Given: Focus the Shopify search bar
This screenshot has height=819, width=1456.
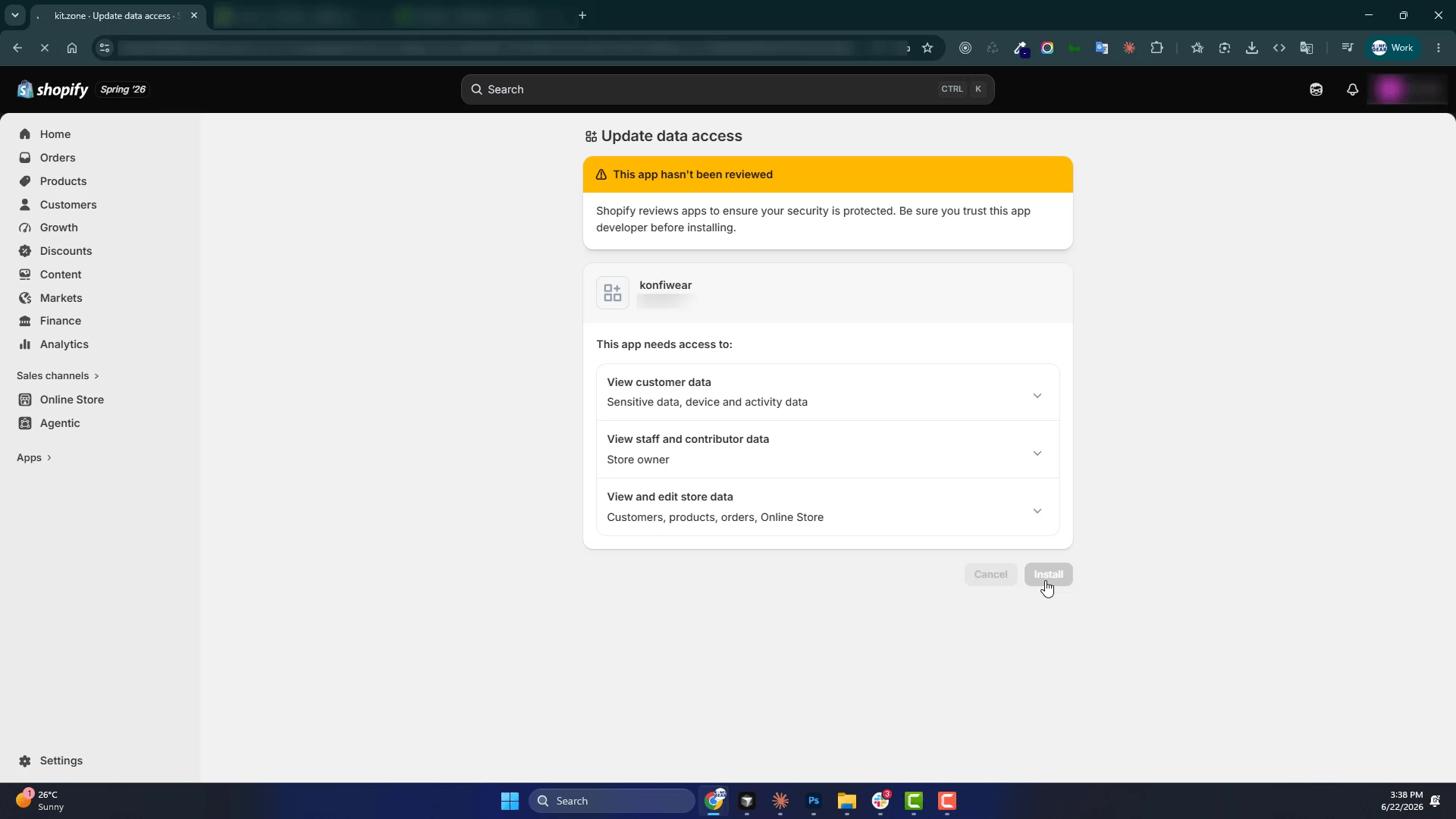Looking at the screenshot, I should (727, 89).
